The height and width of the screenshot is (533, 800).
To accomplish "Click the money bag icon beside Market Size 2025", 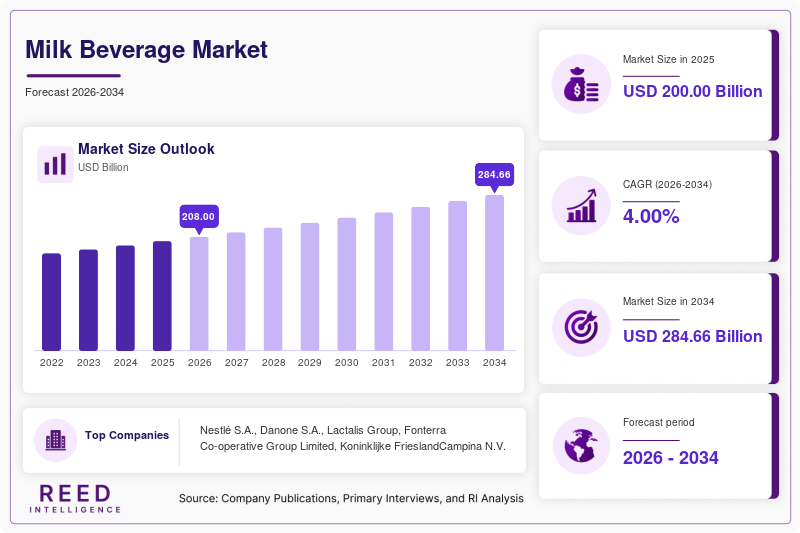I will [x=581, y=84].
